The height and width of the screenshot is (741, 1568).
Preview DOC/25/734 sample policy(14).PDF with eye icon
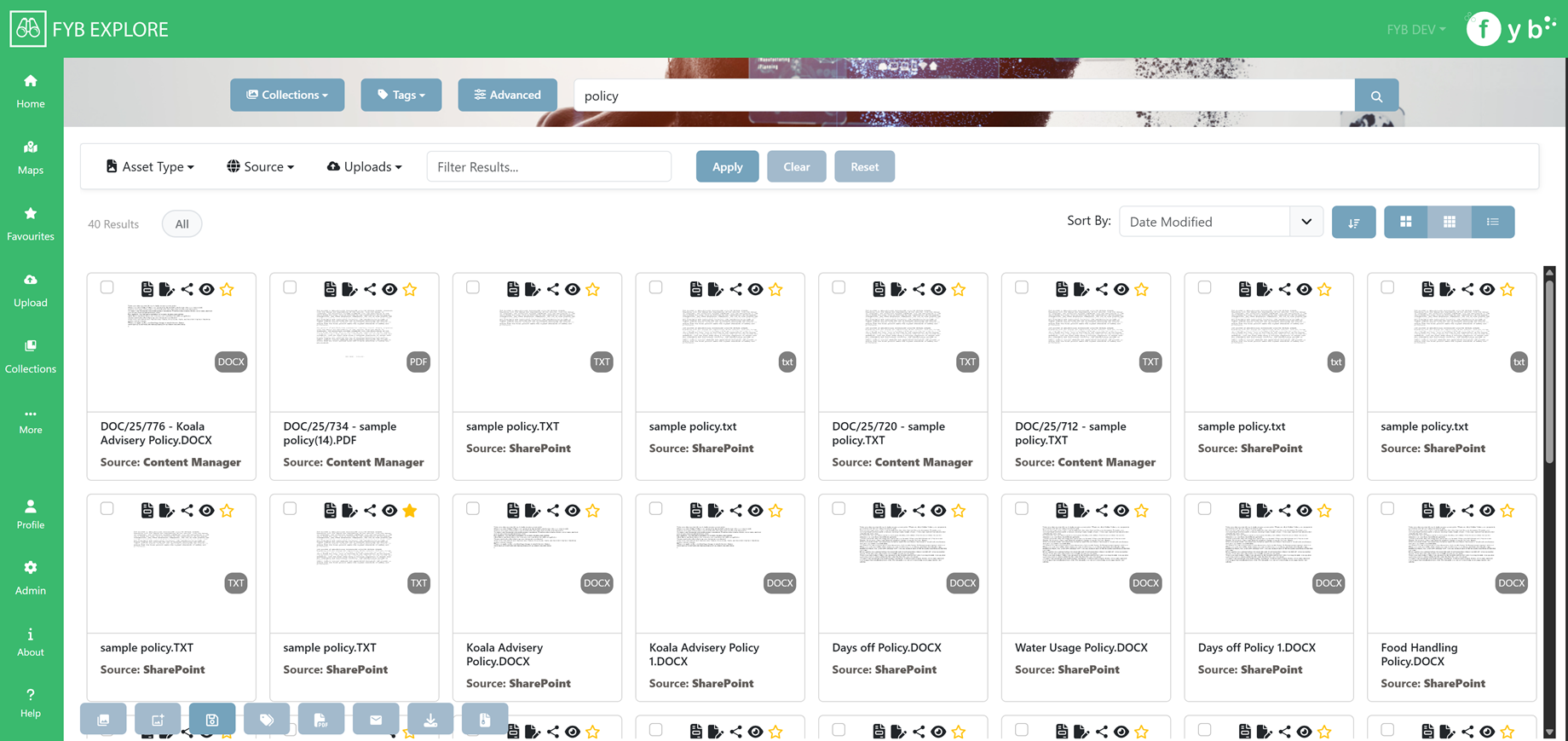click(389, 290)
